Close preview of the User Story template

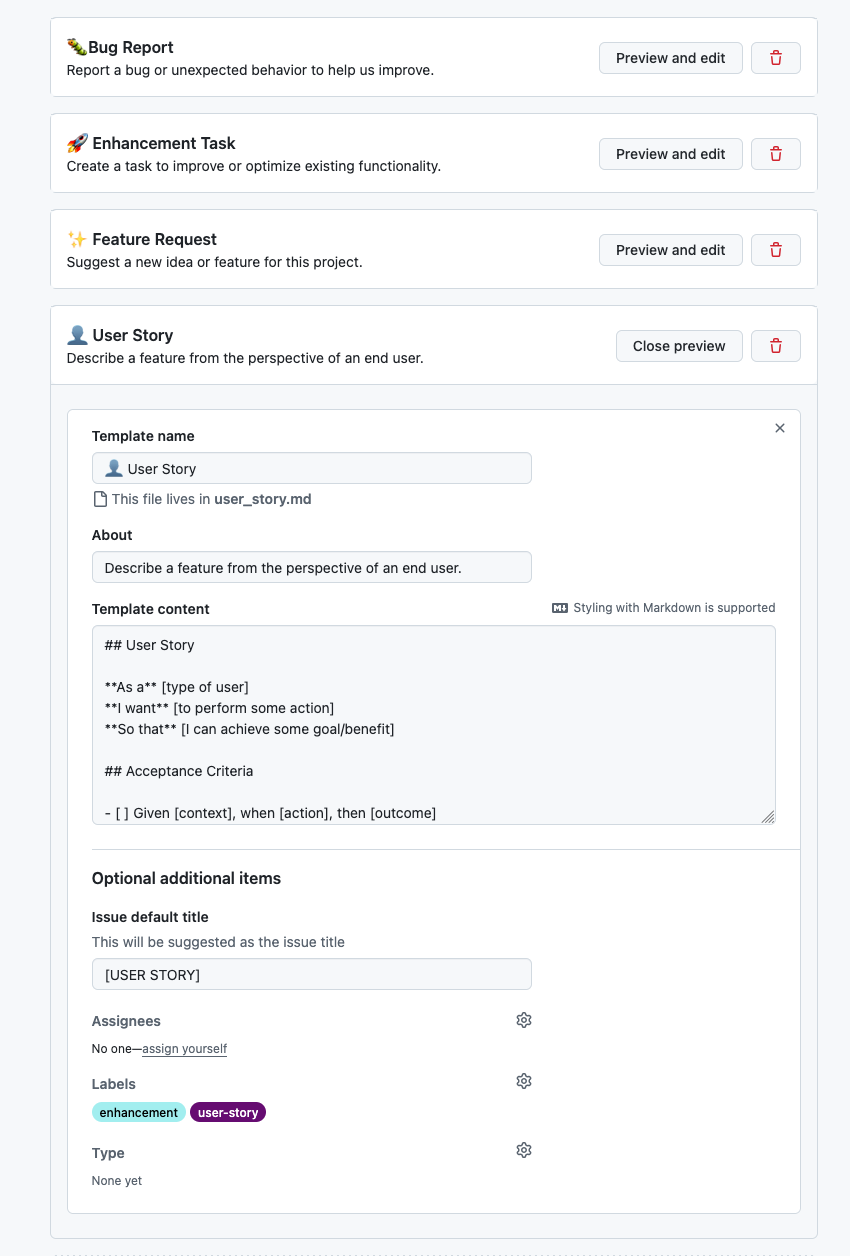tap(679, 346)
